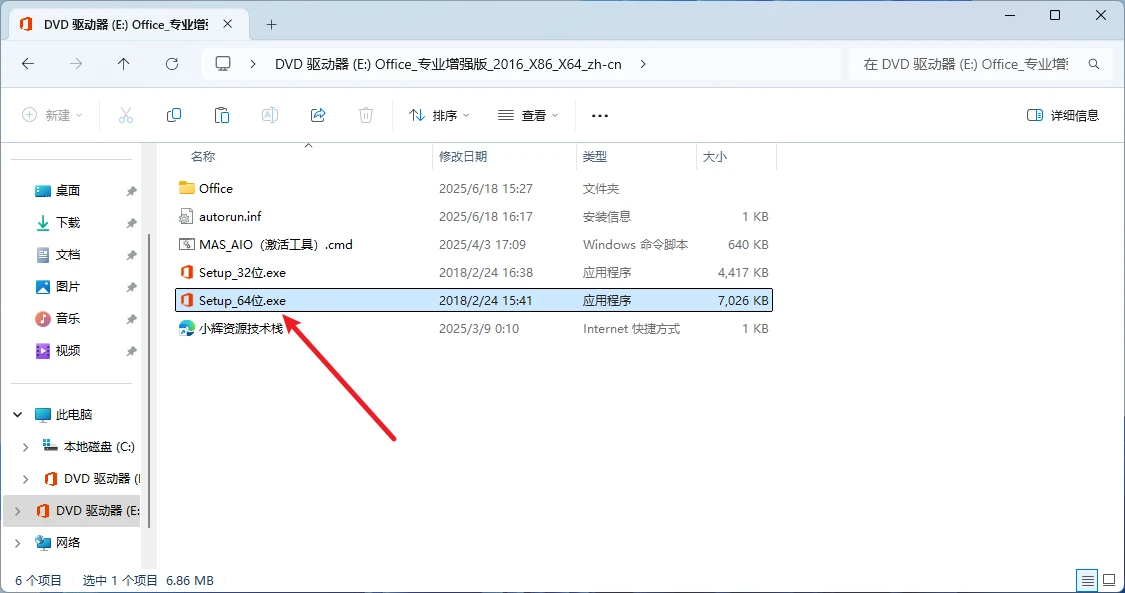Go back using the back arrow
The height and width of the screenshot is (593, 1125).
pos(28,64)
